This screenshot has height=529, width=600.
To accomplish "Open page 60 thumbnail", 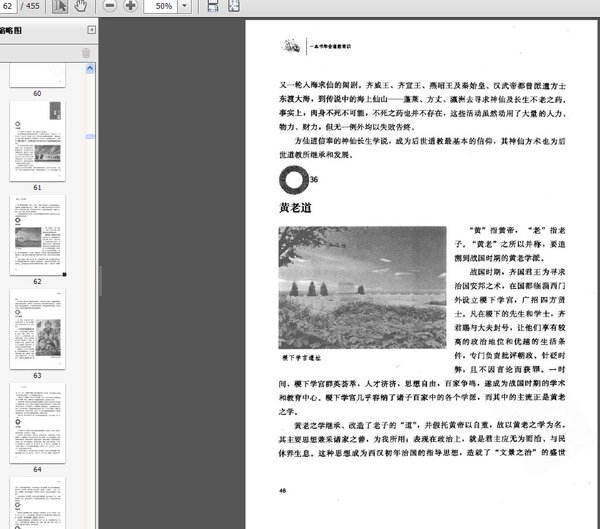I will (x=38, y=75).
